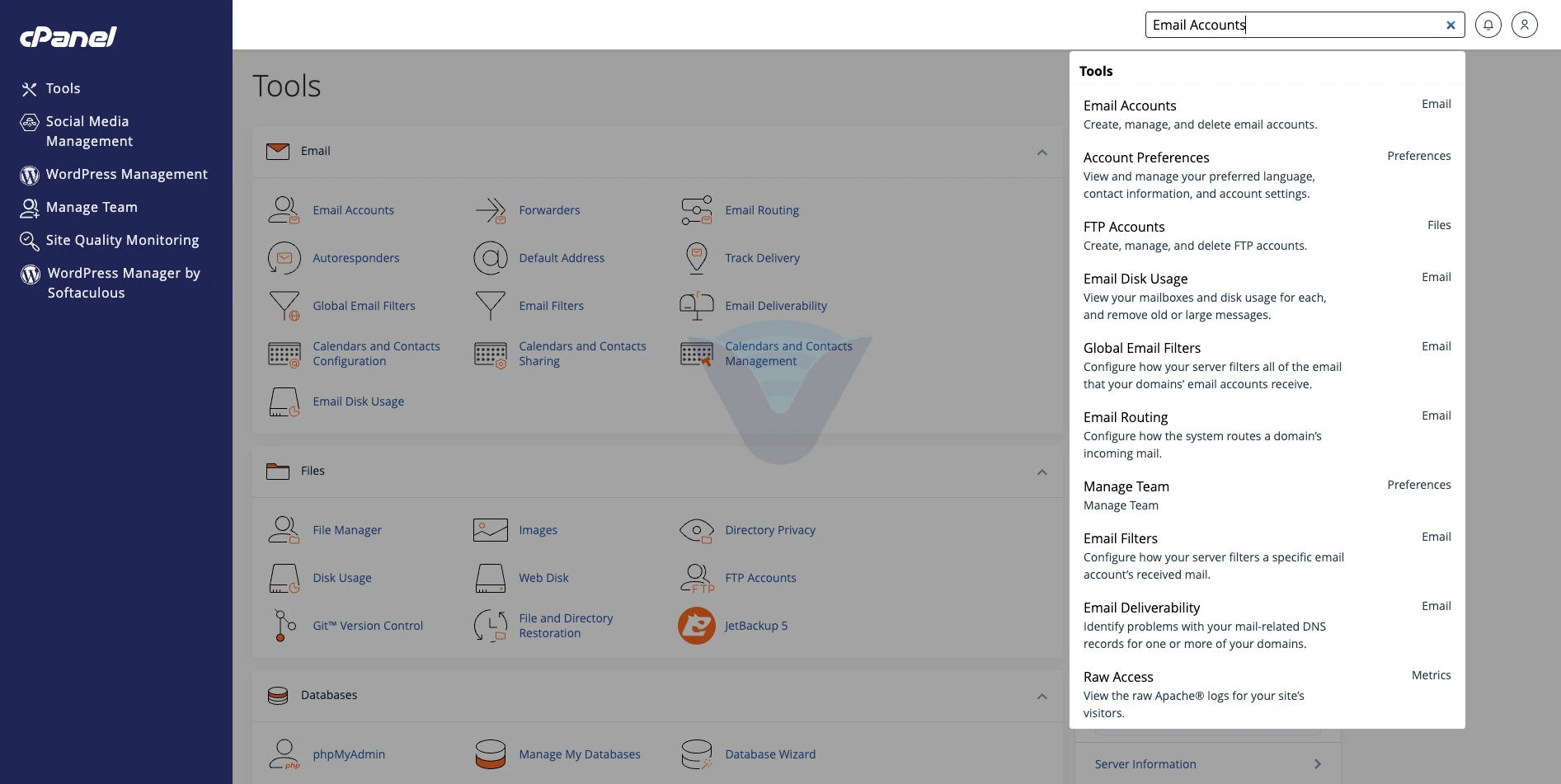Open the Images icon
The height and width of the screenshot is (784, 1561).
pos(491,530)
